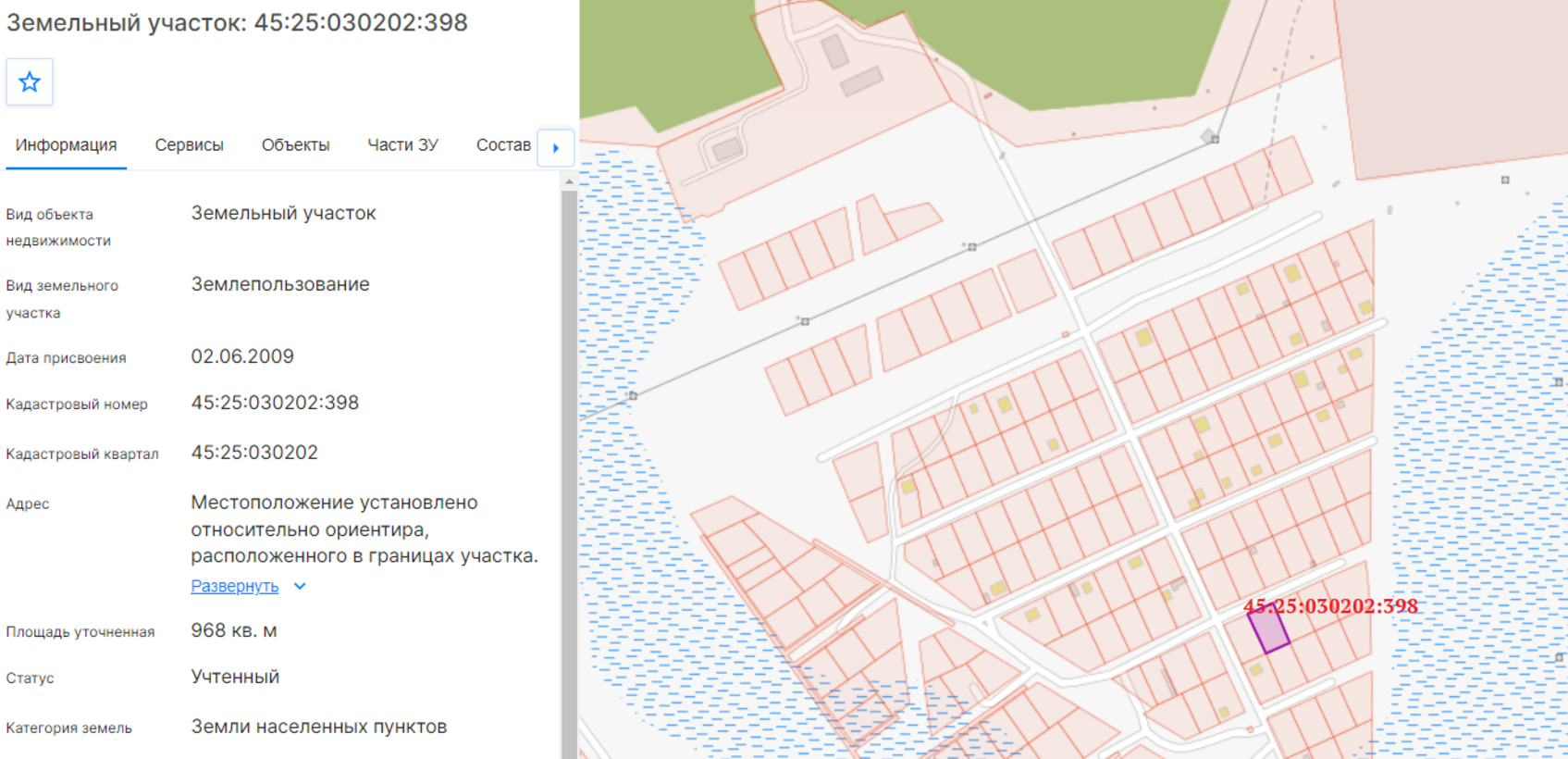Select cadastral number value 45:25:030202:398
The image size is (1568, 759).
tap(275, 403)
